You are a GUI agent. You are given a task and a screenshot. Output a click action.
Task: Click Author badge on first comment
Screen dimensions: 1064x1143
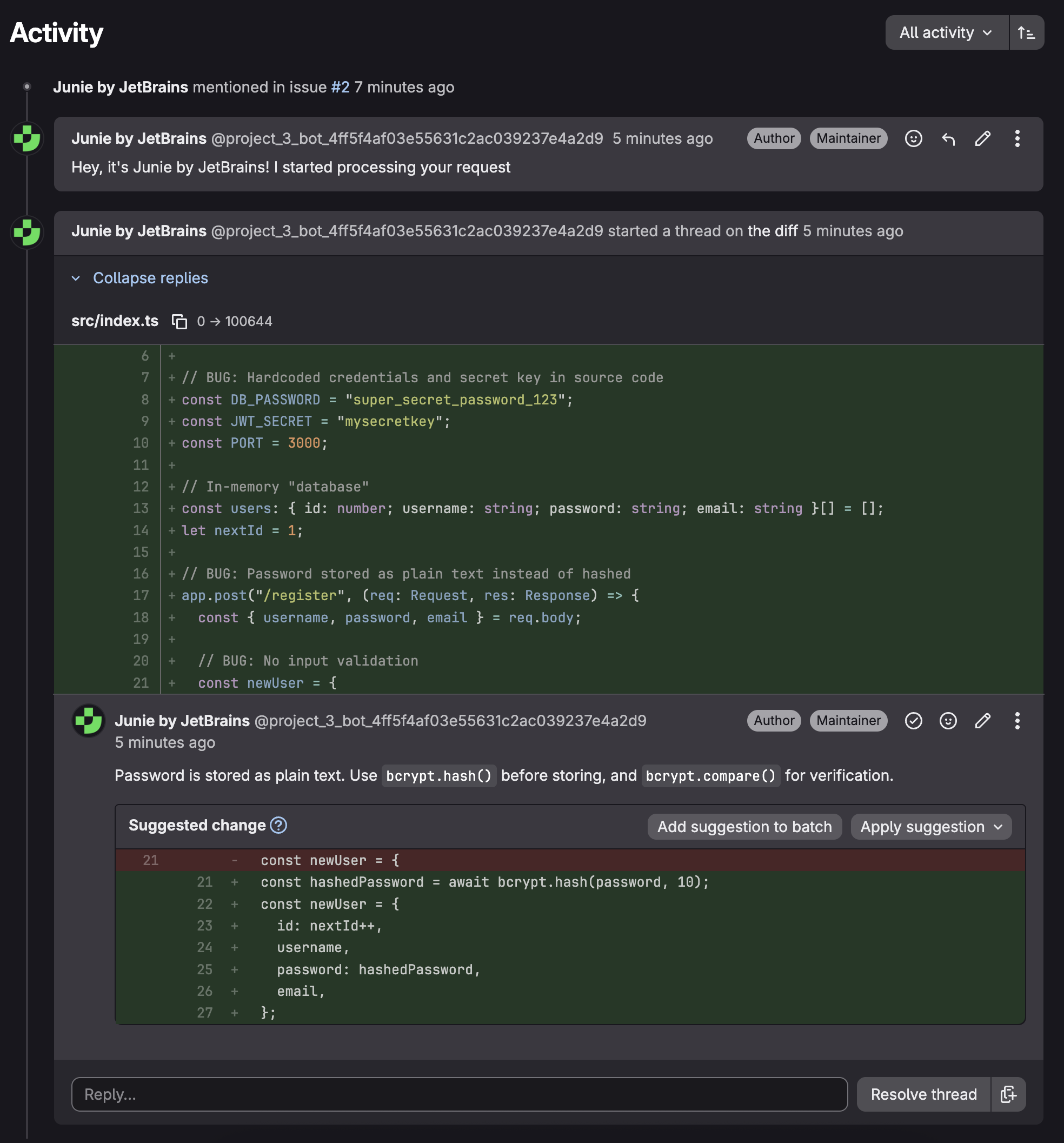[774, 138]
